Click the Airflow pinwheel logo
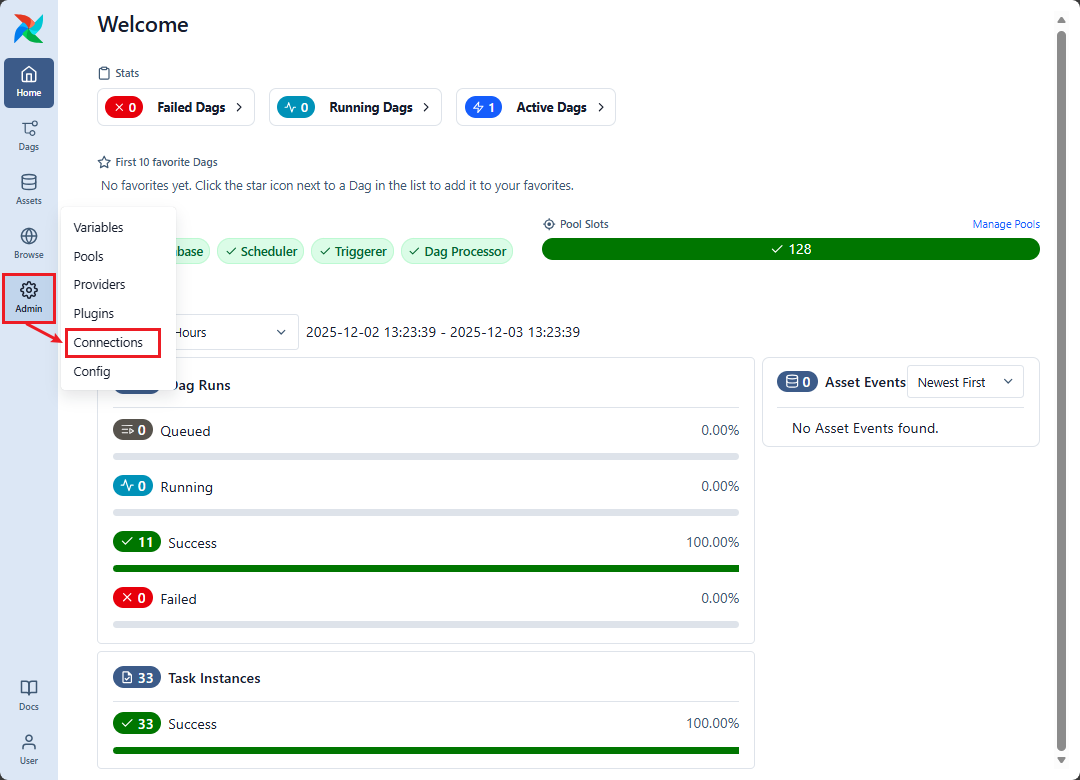1080x780 pixels. click(29, 29)
